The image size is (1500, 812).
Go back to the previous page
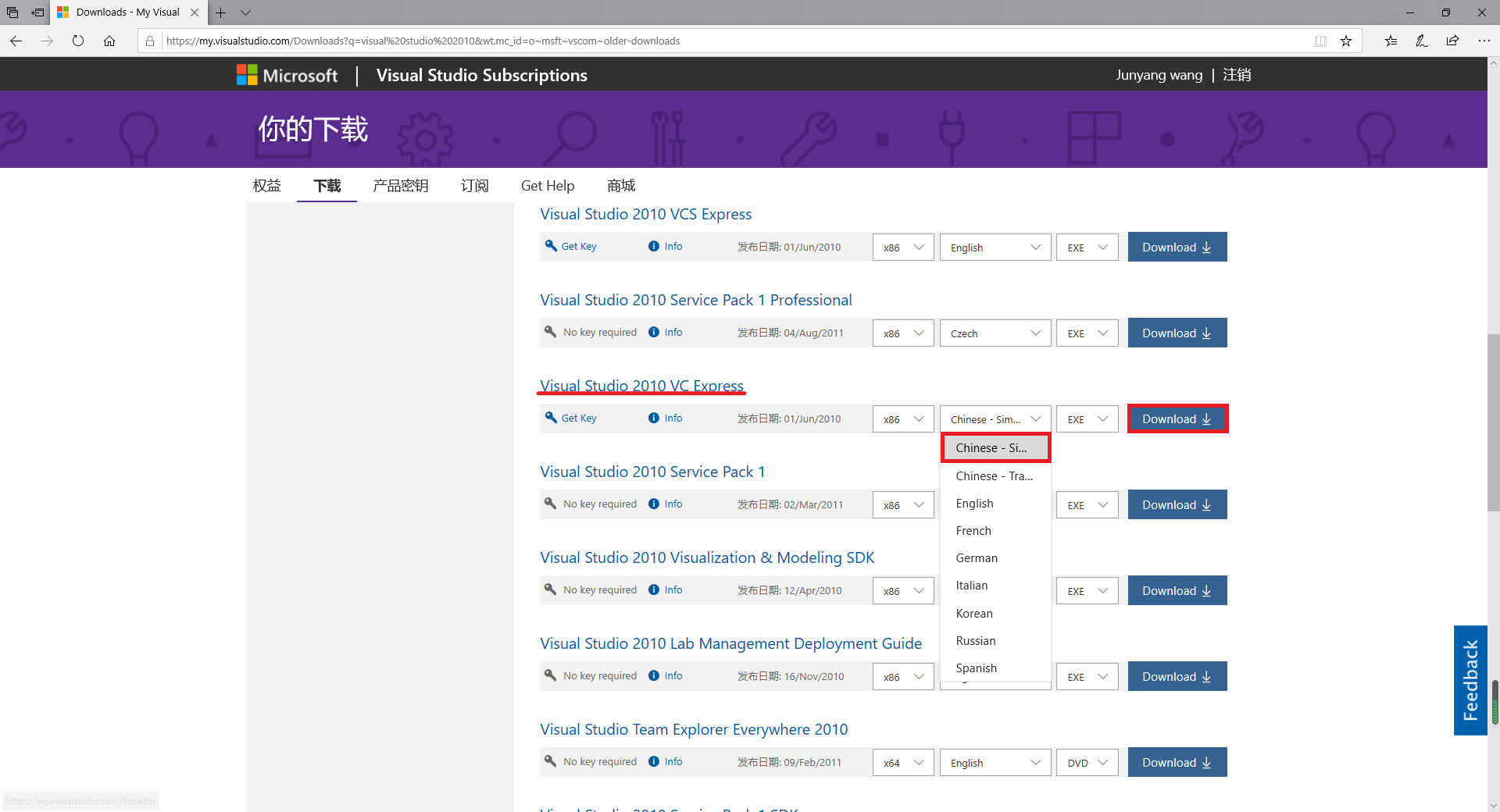pos(16,41)
